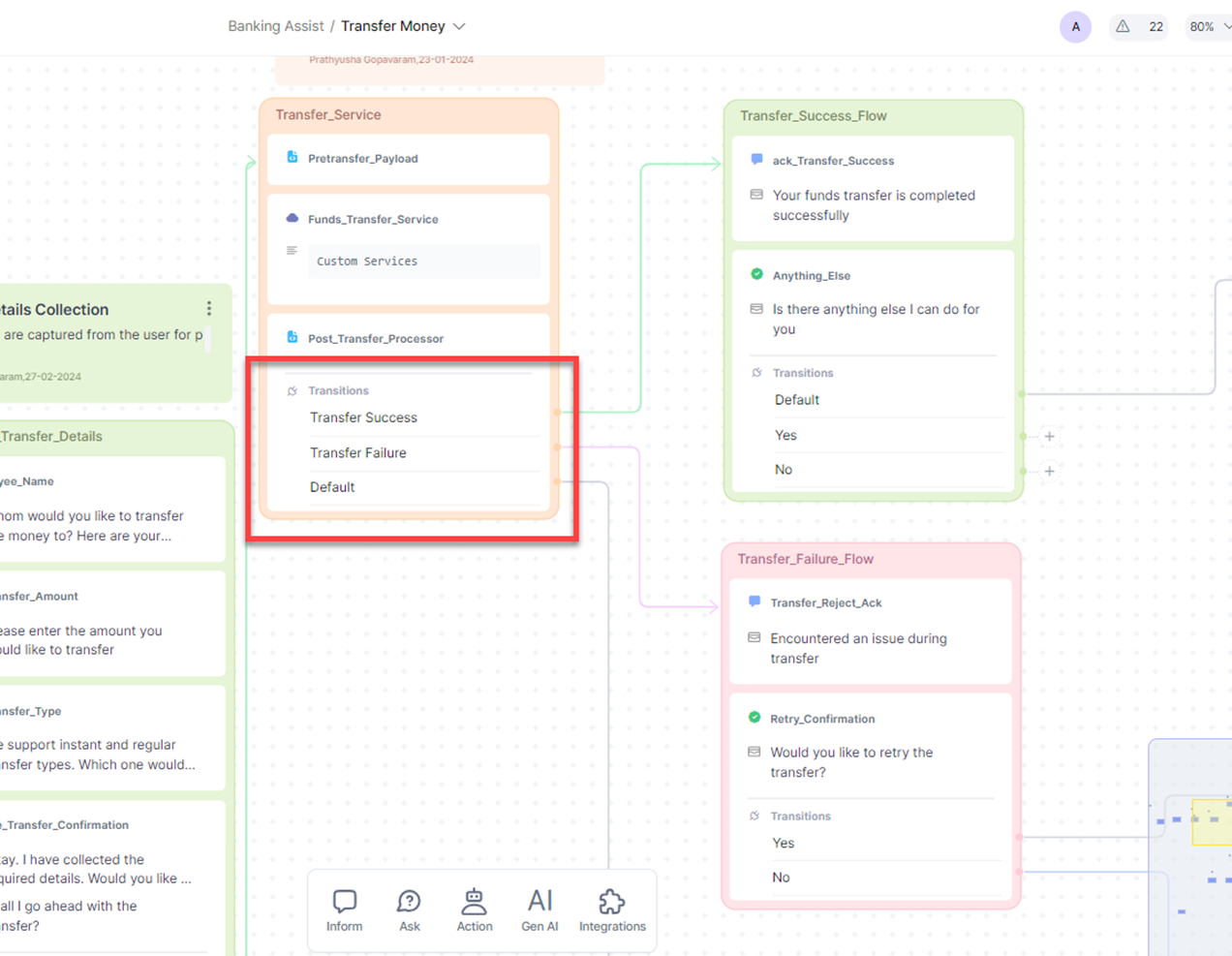Image resolution: width=1232 pixels, height=956 pixels.
Task: Go to Banking Assist breadcrumb
Action: (275, 26)
